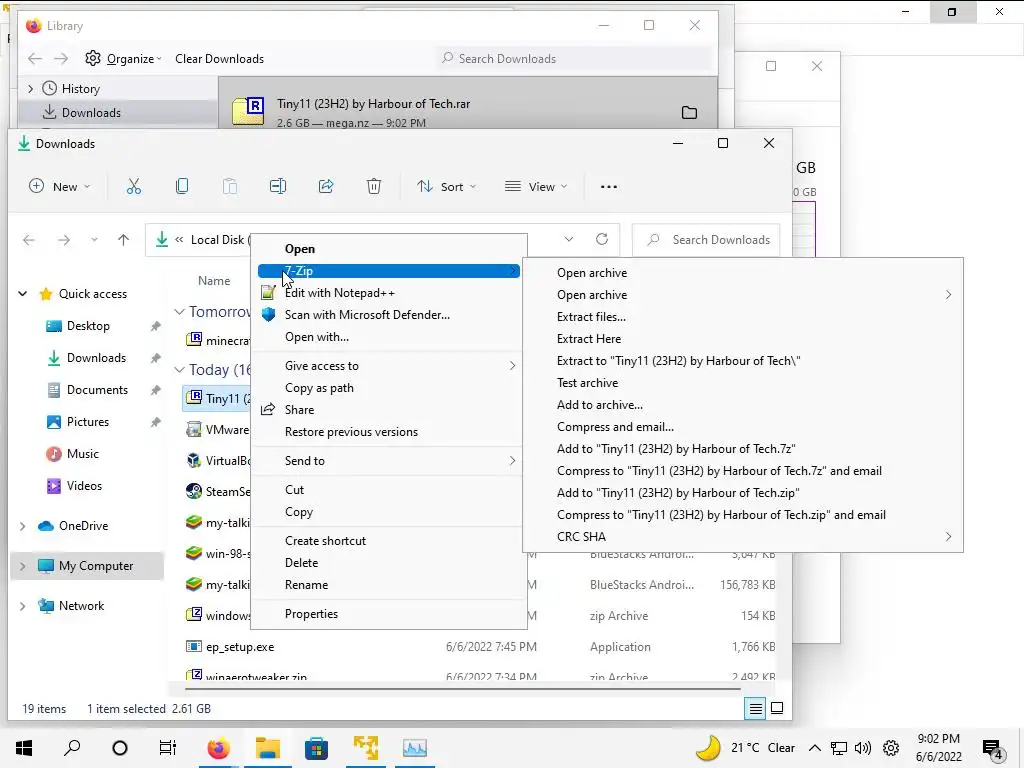Viewport: 1024px width, 768px height.
Task: Select Scan with Microsoft Defender...
Action: point(389,315)
